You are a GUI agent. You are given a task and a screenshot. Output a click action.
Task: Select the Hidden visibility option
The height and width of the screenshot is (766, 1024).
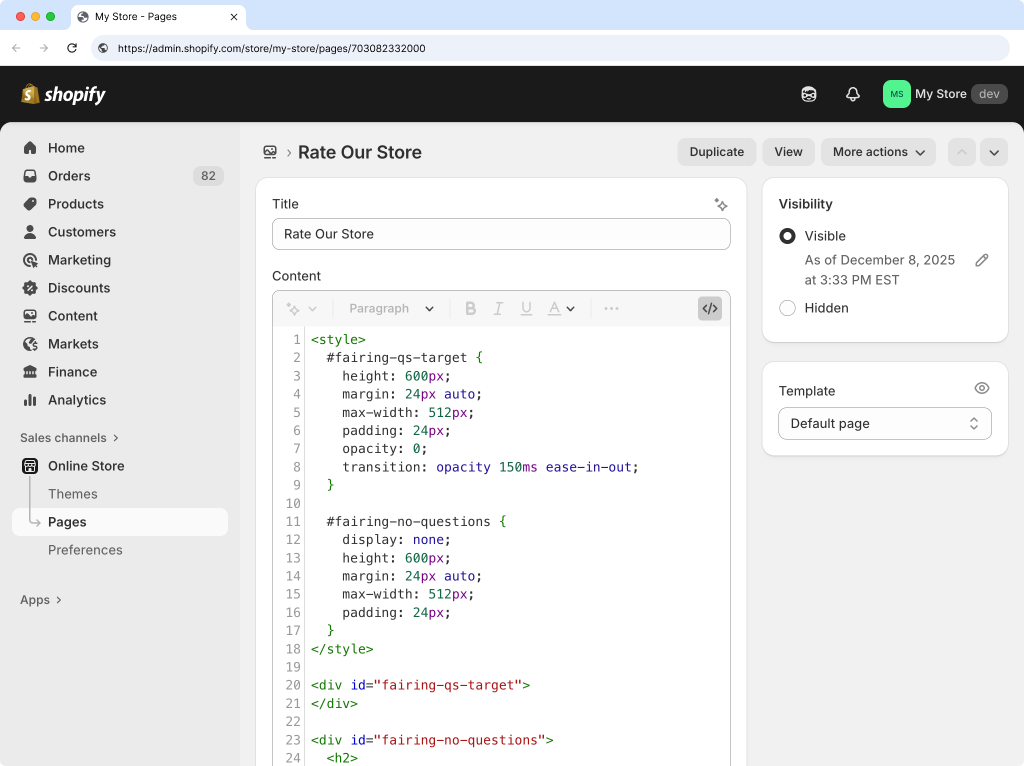point(787,308)
